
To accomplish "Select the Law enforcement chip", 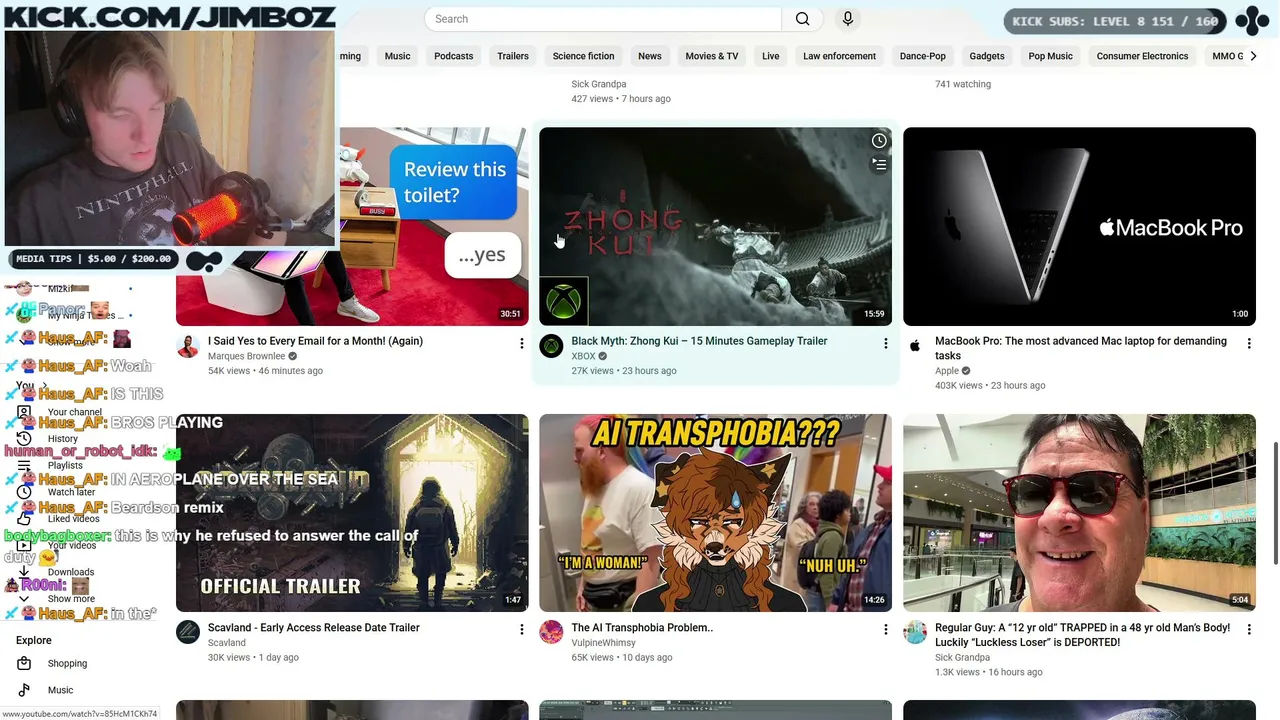I will tap(839, 56).
